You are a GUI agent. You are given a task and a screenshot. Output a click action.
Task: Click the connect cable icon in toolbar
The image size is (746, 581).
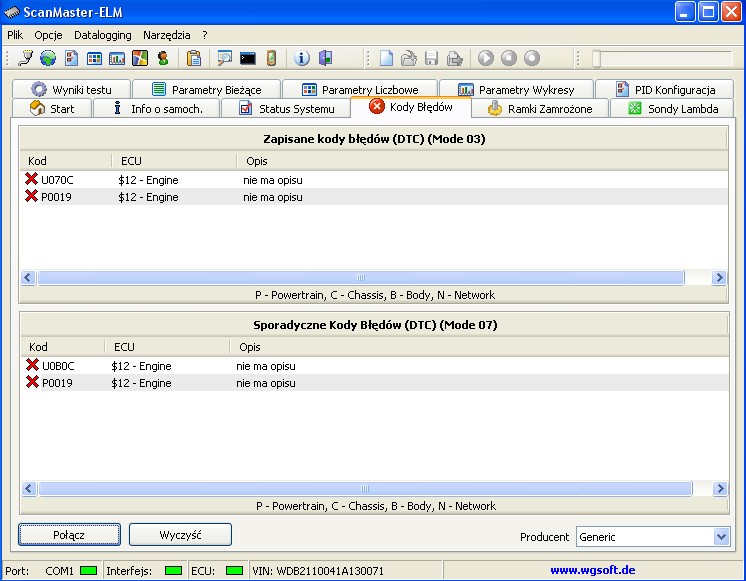pos(25,58)
